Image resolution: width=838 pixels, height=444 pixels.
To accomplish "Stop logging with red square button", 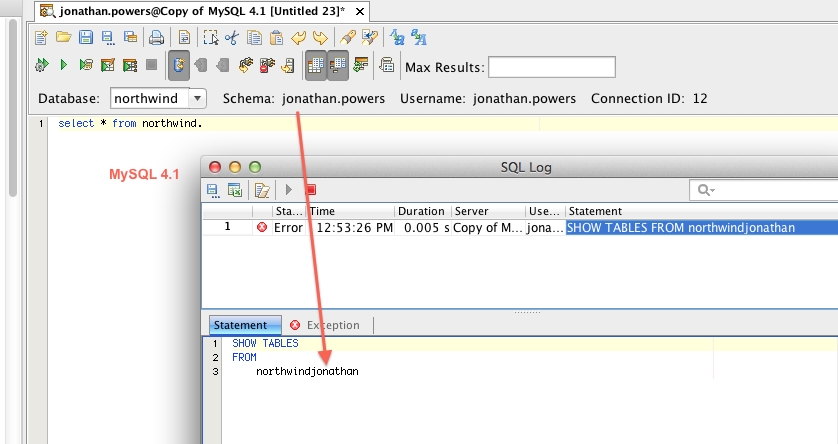I will point(311,190).
